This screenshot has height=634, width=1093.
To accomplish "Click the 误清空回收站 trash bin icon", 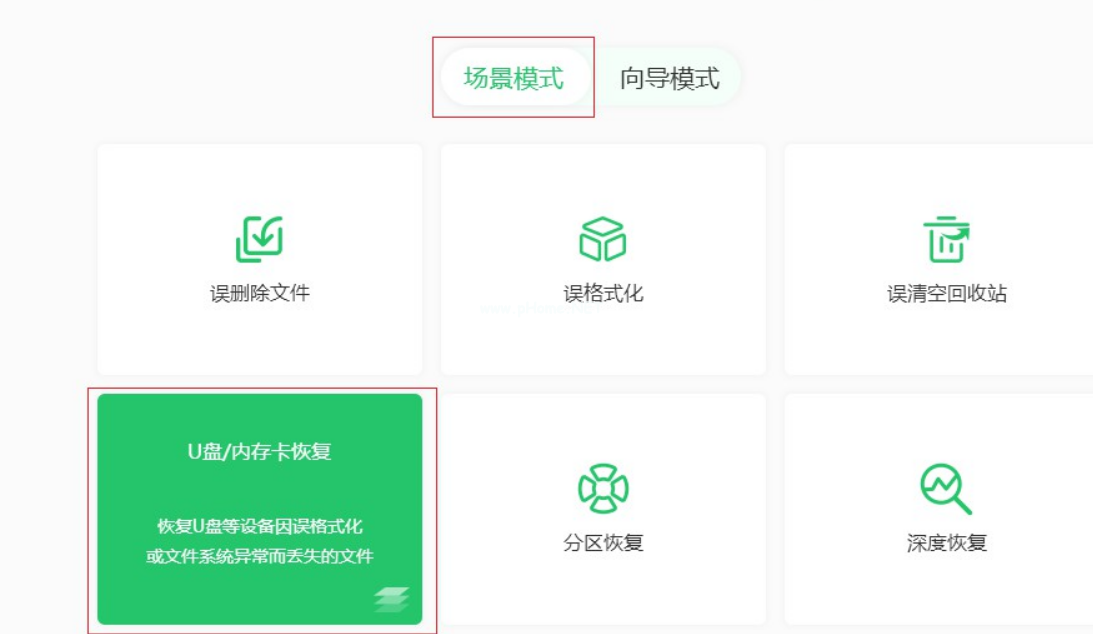I will pos(946,239).
